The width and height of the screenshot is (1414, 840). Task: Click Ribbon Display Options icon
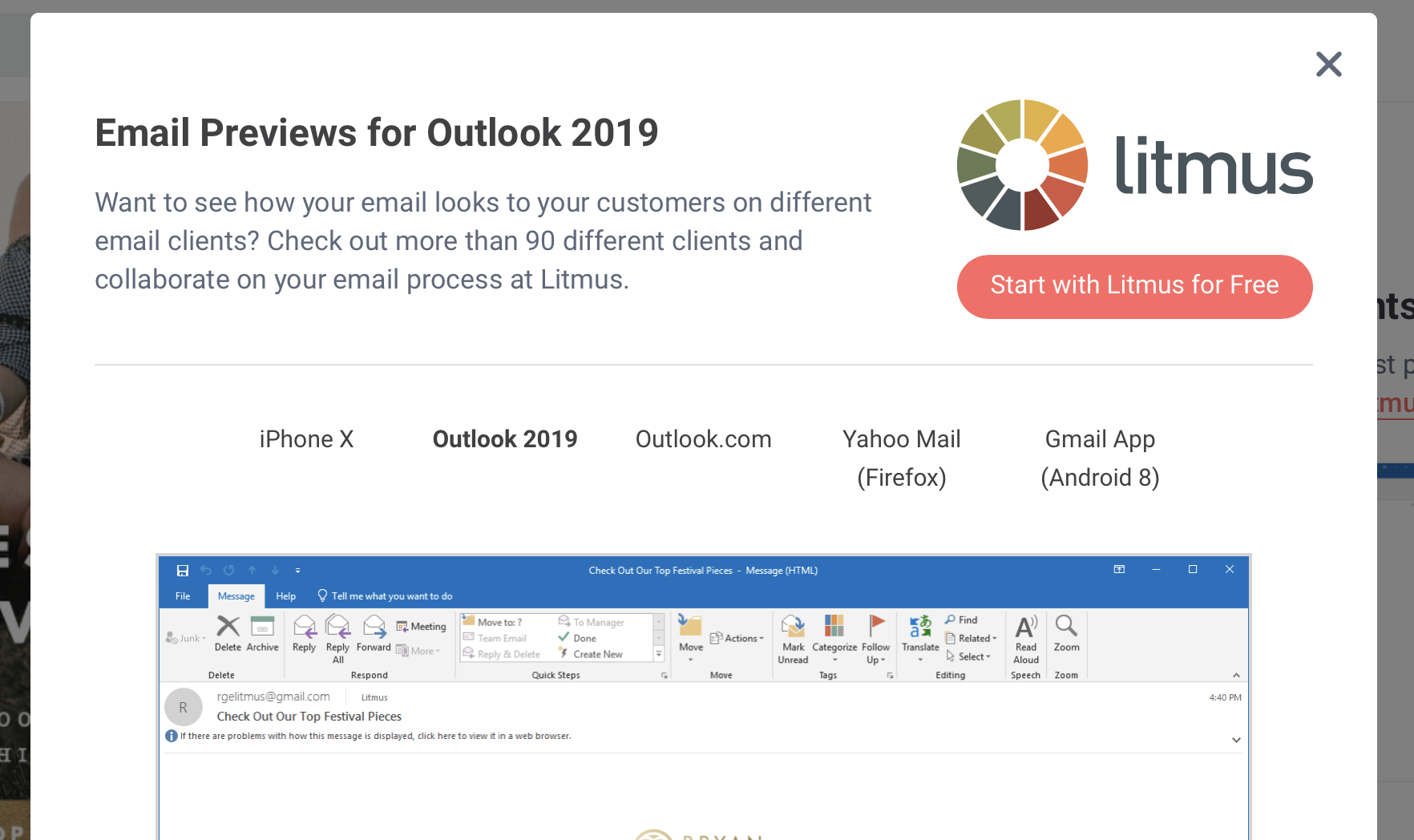pos(1119,570)
